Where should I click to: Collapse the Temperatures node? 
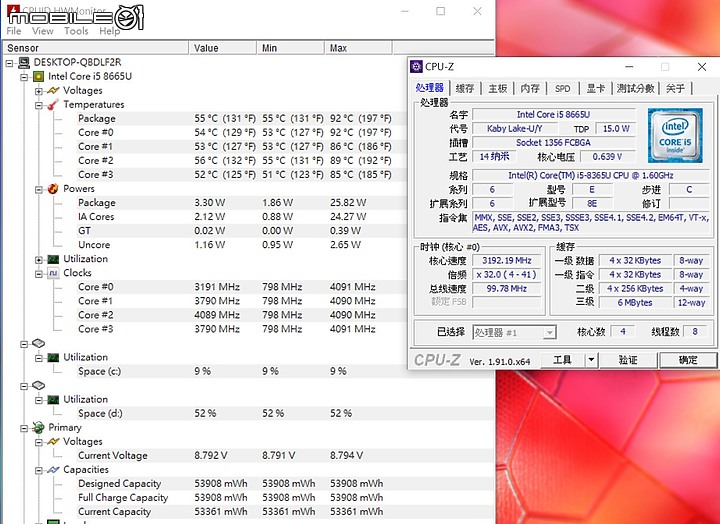tap(39, 105)
